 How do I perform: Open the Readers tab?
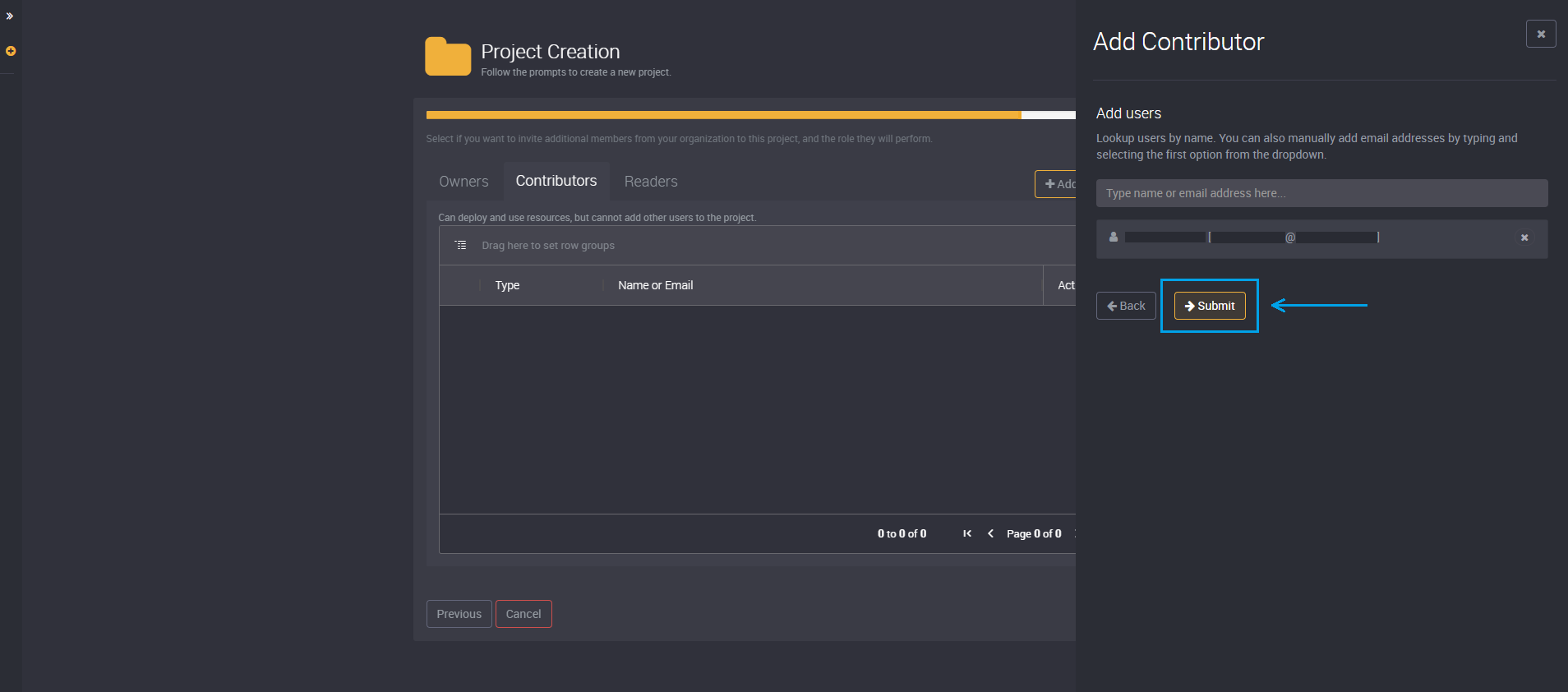tap(651, 182)
